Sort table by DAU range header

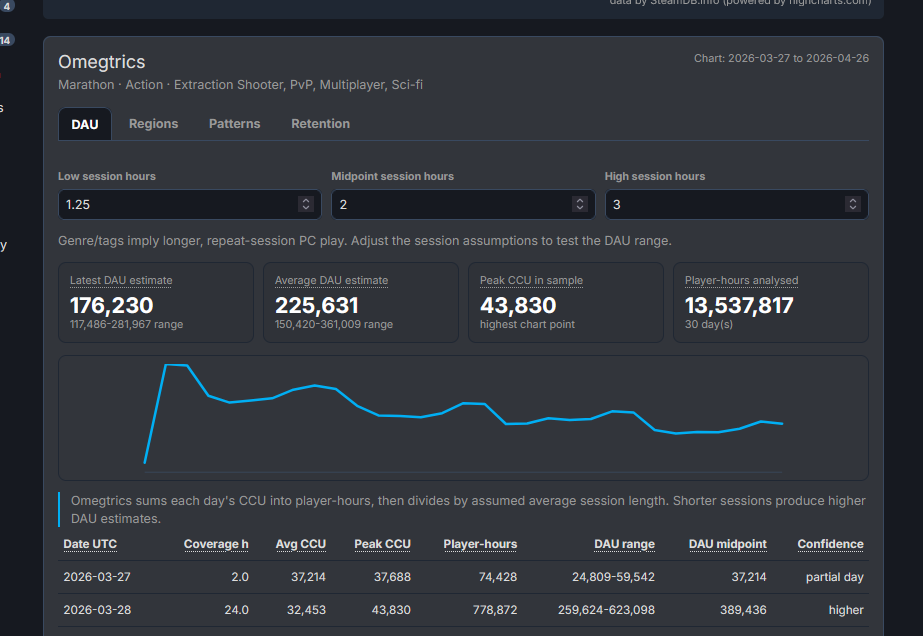click(x=625, y=544)
